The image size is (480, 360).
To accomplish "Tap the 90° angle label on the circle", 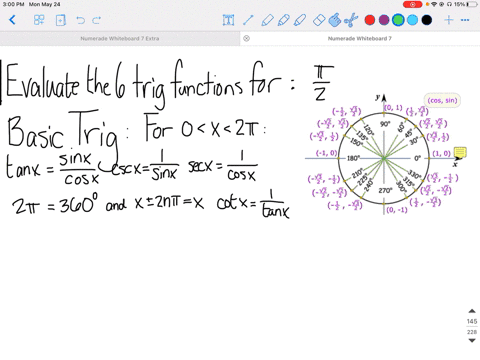I will [385, 124].
